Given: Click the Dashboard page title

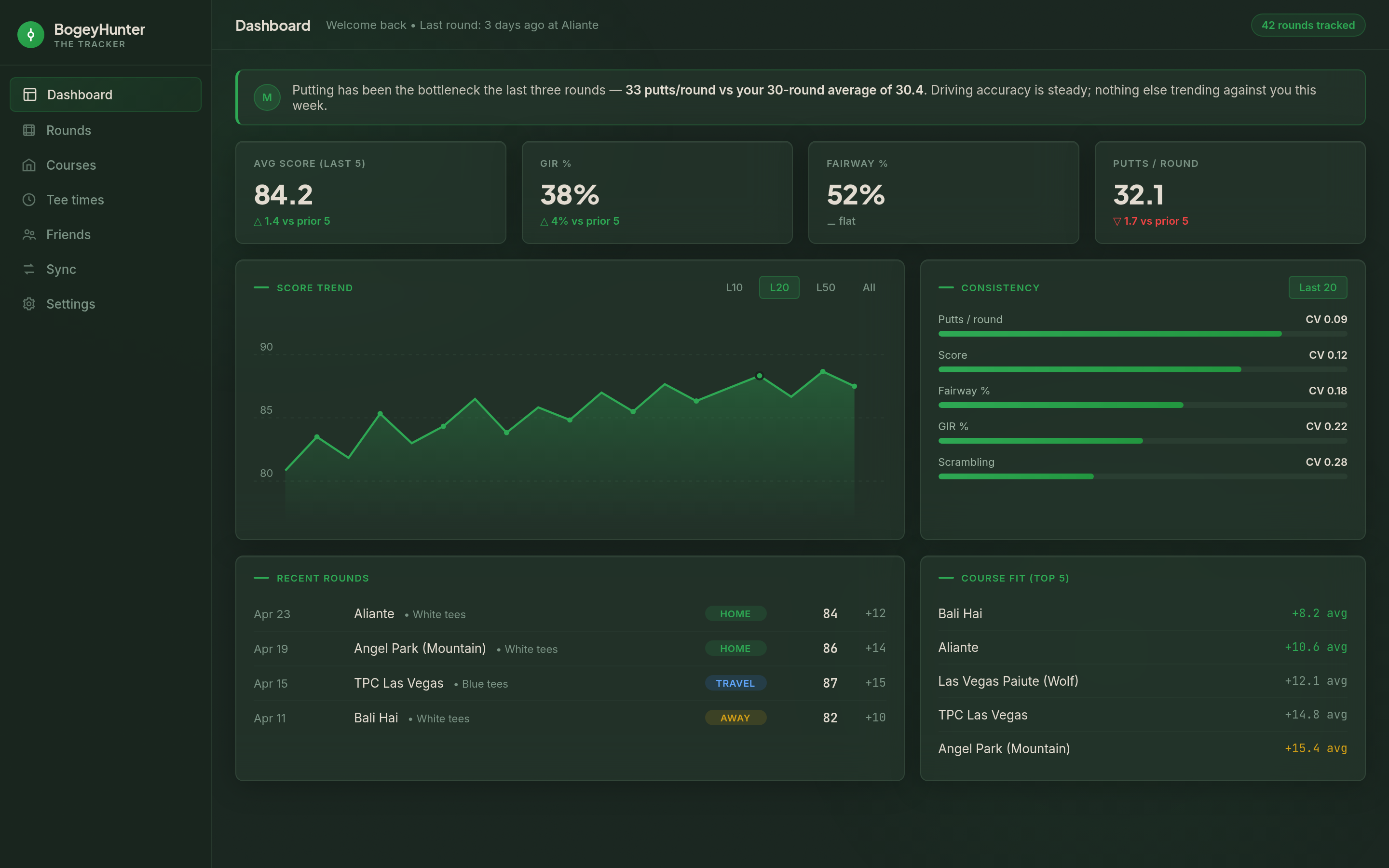Looking at the screenshot, I should click(272, 25).
